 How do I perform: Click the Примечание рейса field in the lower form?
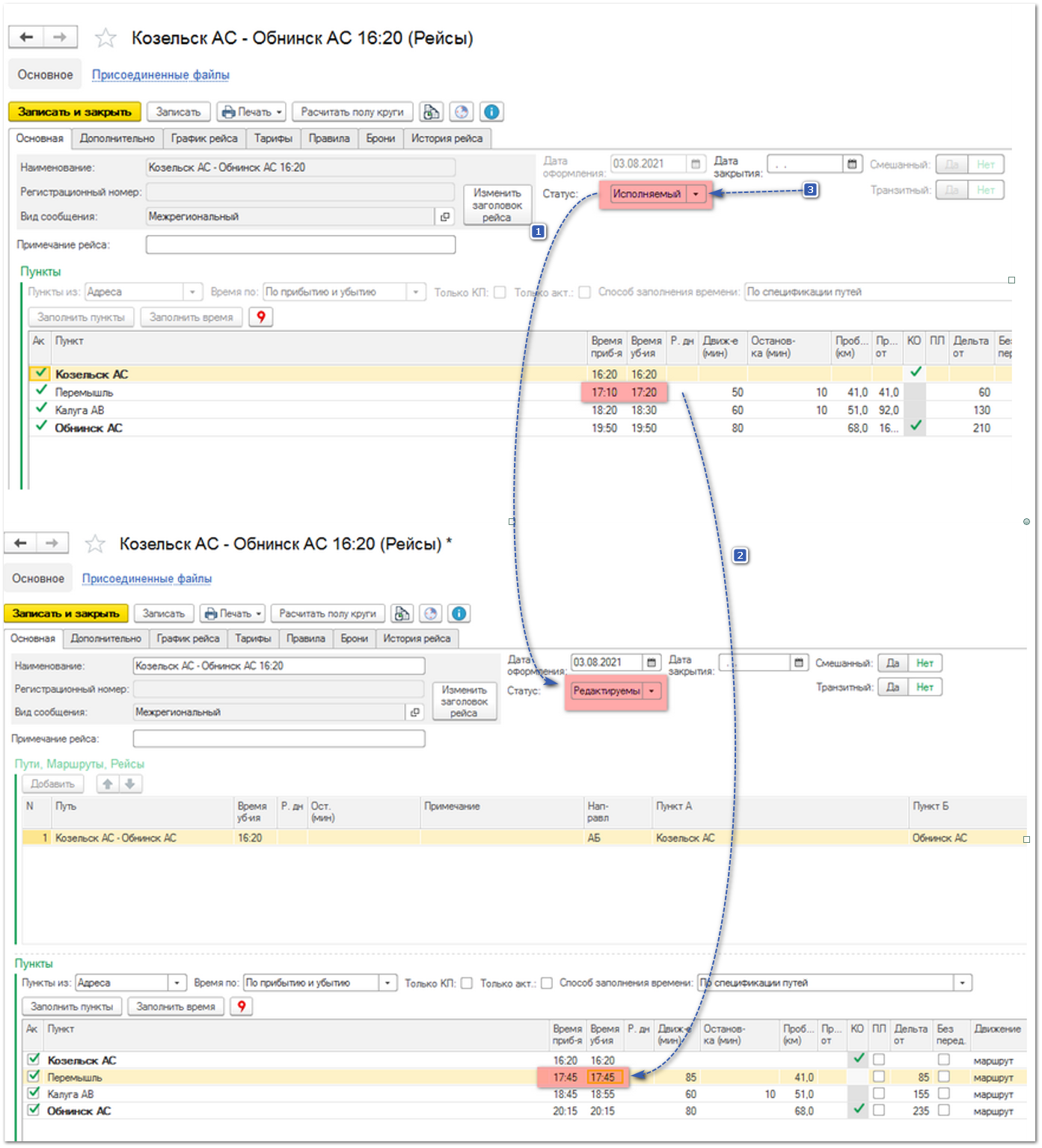tap(278, 739)
